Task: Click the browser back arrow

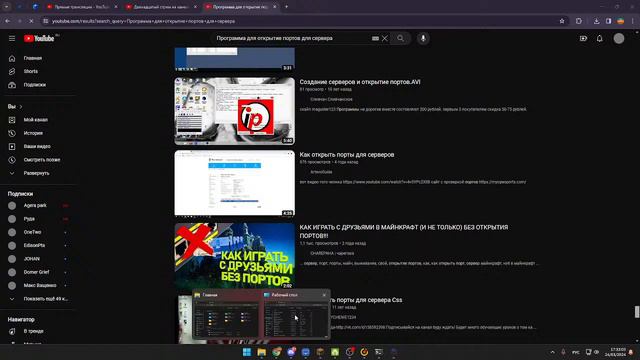Action: pyautogui.click(x=8, y=21)
